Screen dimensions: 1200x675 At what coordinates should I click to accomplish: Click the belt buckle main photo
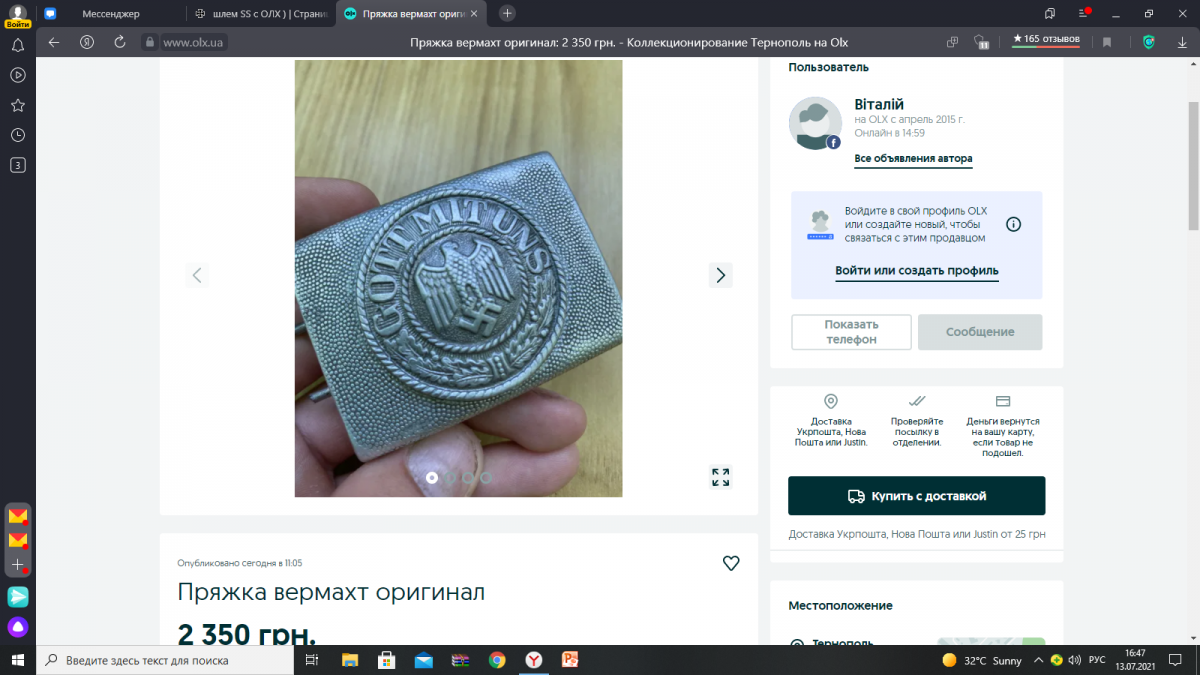coord(458,278)
